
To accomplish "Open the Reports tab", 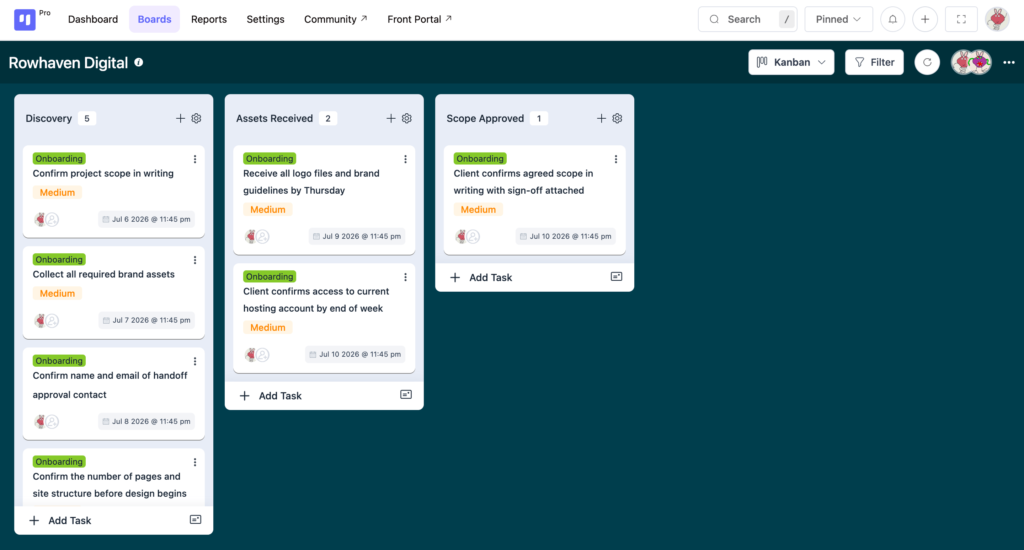I will coord(209,20).
